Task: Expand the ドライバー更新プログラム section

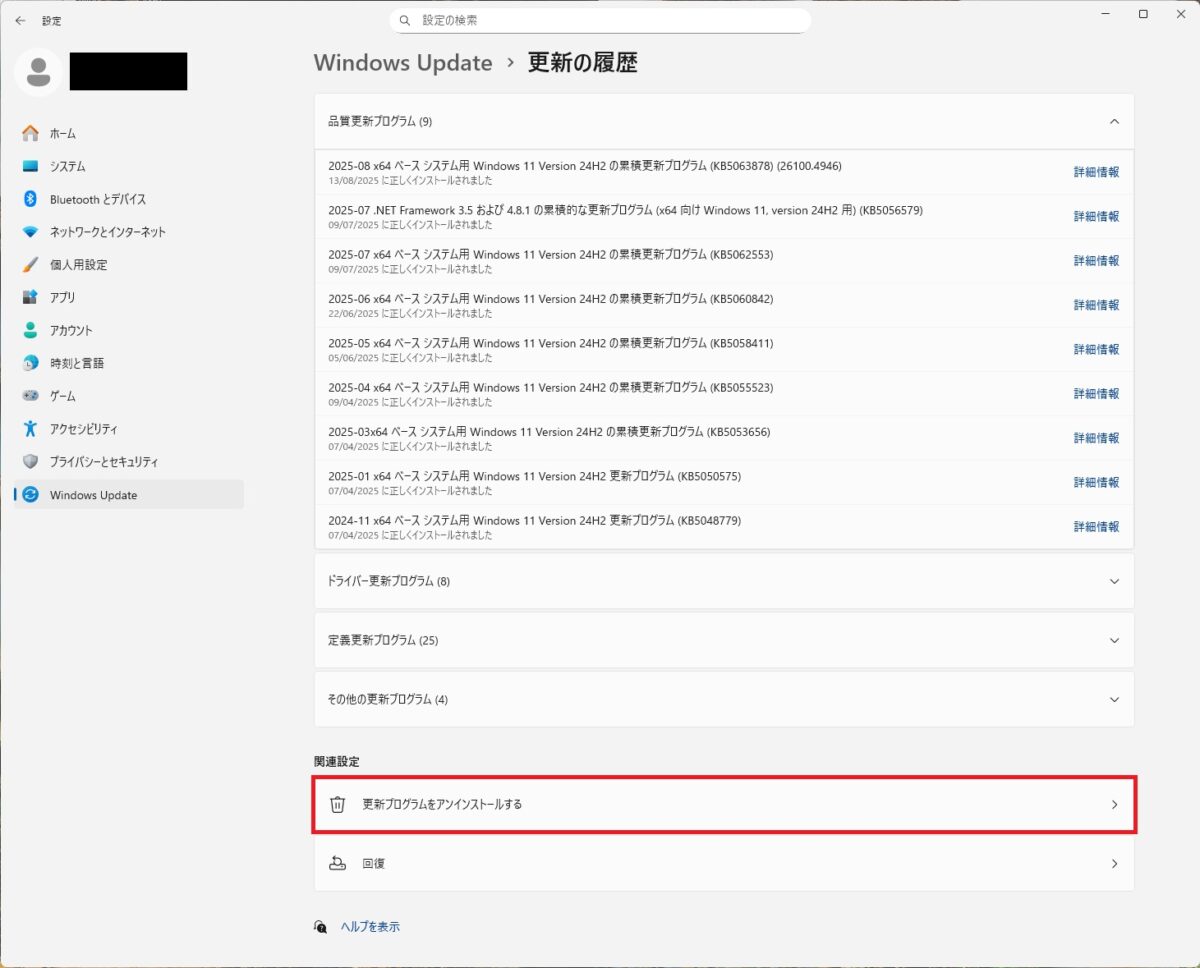Action: (1114, 581)
